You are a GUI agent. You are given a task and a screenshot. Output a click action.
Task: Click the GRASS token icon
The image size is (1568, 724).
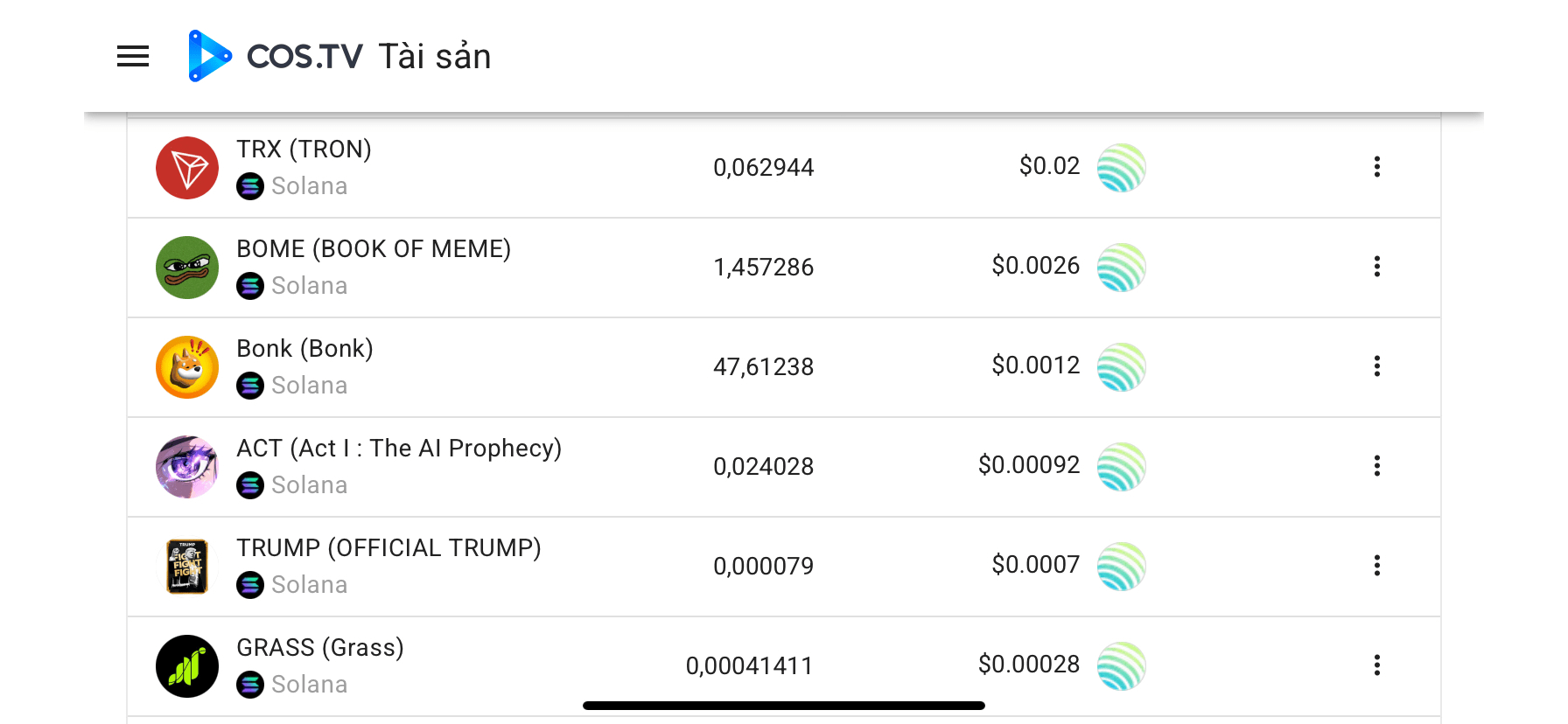(x=187, y=666)
